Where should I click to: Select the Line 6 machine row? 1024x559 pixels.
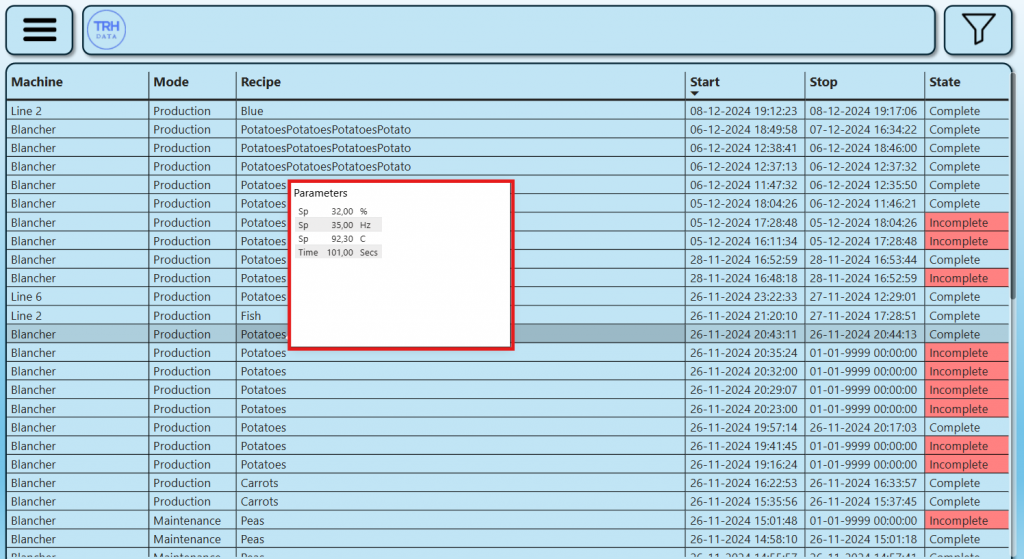[x=27, y=297]
